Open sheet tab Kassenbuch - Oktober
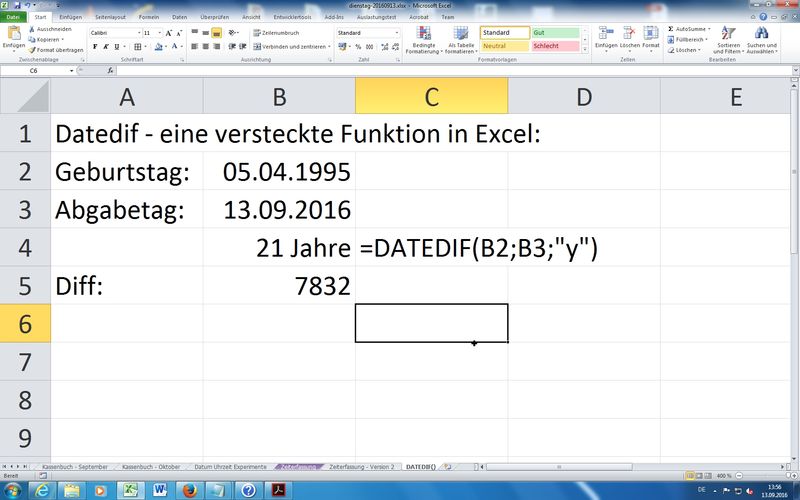The width and height of the screenshot is (800, 500). click(x=151, y=466)
